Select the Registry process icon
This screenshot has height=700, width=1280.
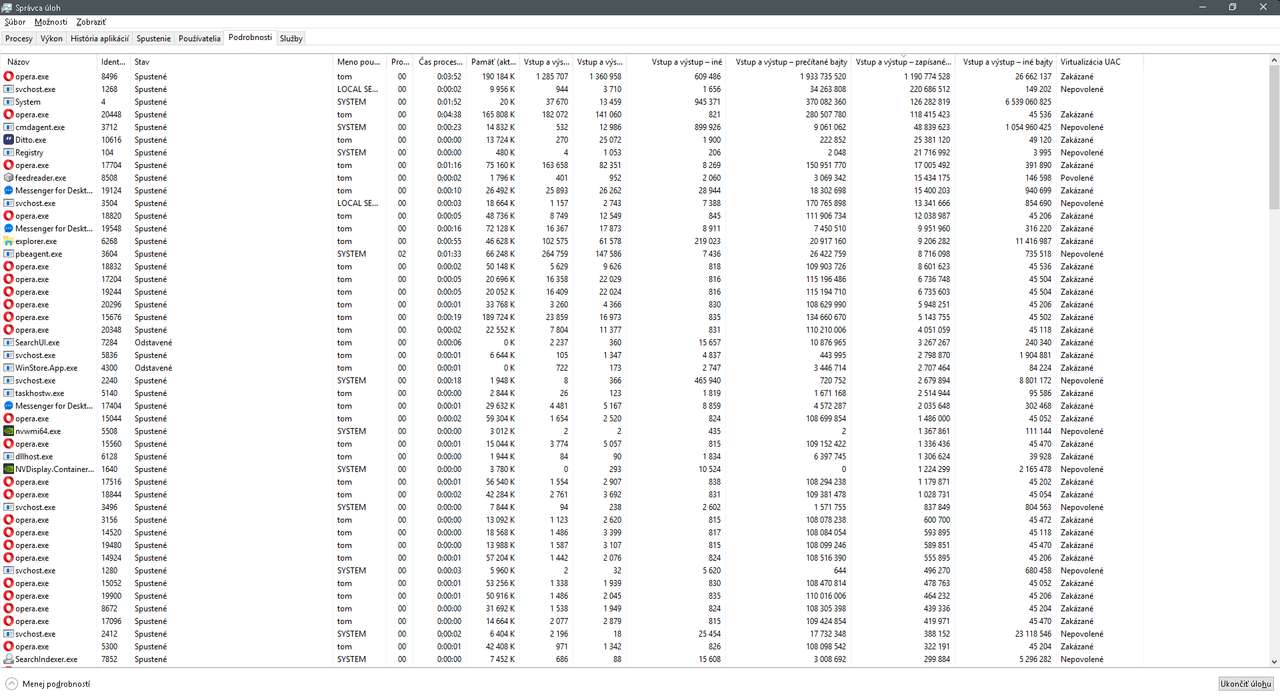9,152
